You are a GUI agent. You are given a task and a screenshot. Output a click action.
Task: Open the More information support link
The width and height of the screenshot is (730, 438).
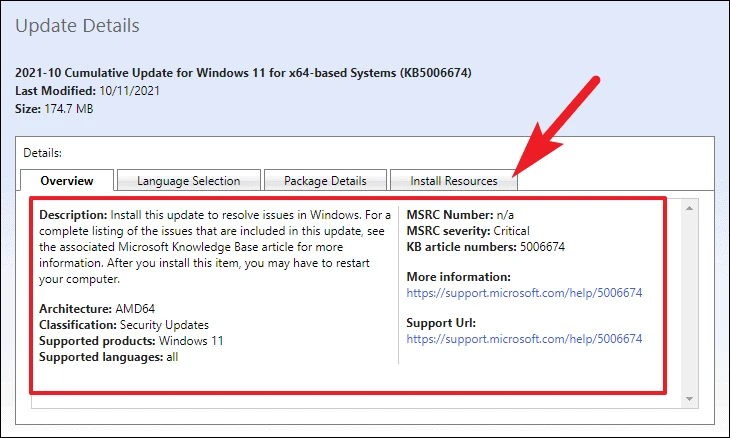(x=524, y=293)
